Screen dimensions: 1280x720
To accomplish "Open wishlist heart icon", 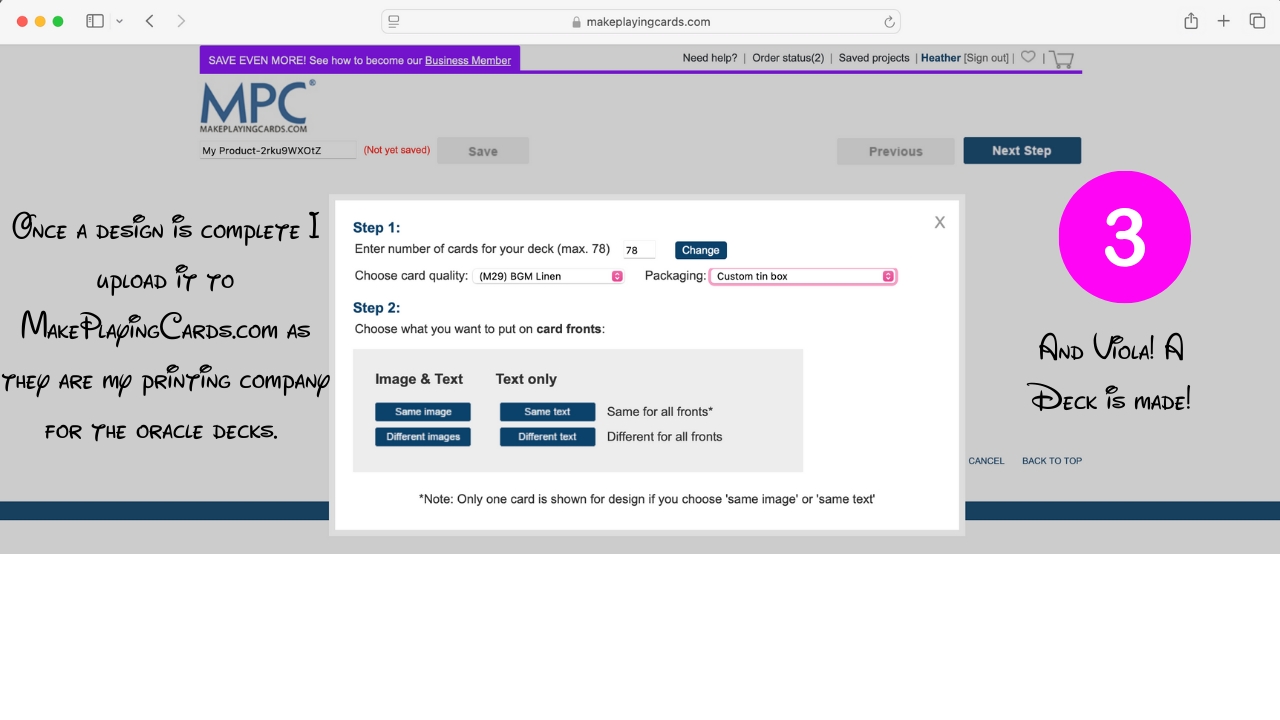I will 1028,57.
